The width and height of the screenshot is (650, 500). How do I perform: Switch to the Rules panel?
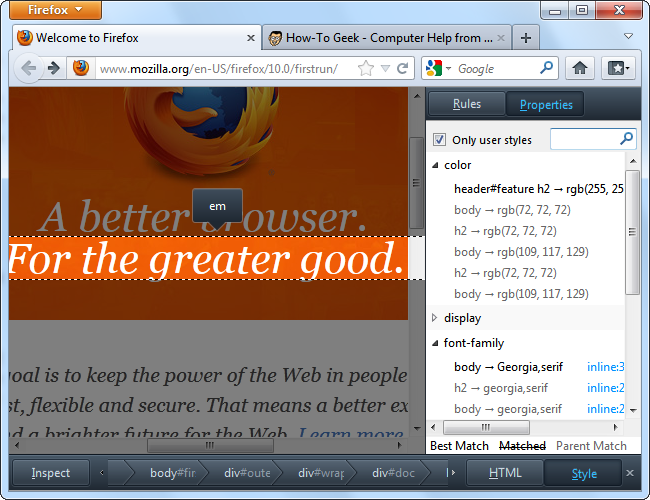pyautogui.click(x=467, y=104)
